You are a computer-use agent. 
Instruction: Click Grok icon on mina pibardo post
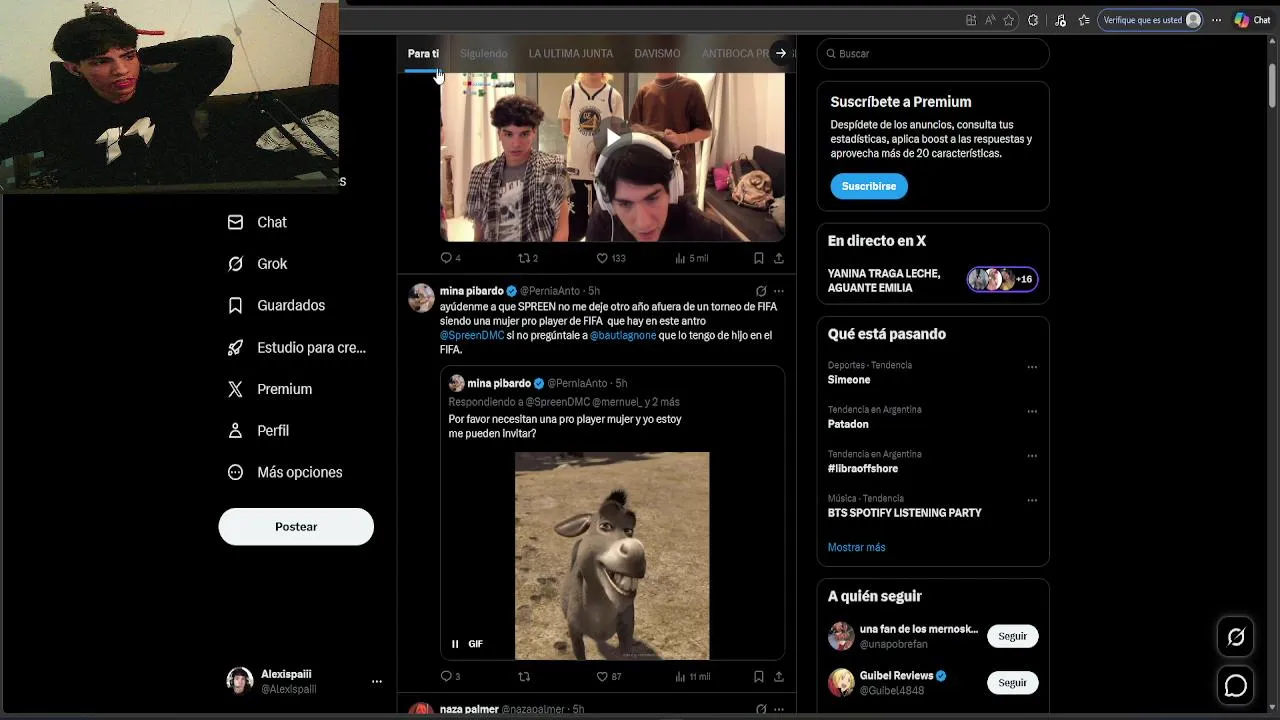[761, 291]
